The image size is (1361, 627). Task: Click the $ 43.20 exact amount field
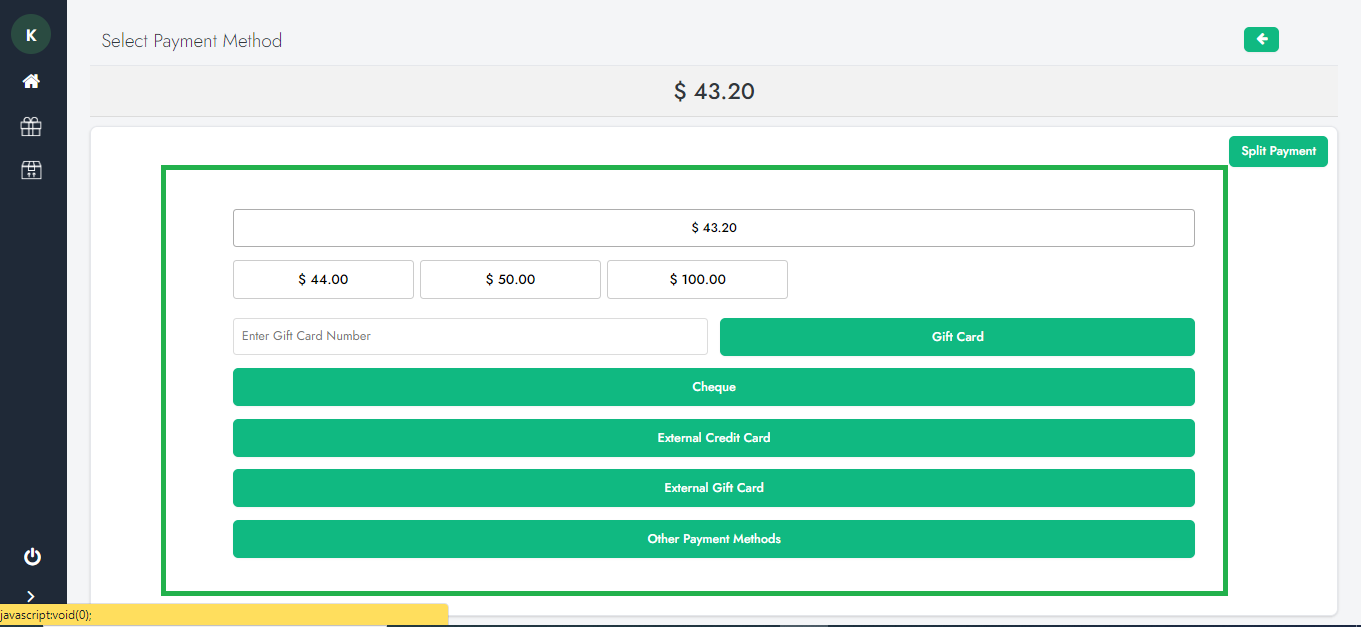tap(713, 228)
